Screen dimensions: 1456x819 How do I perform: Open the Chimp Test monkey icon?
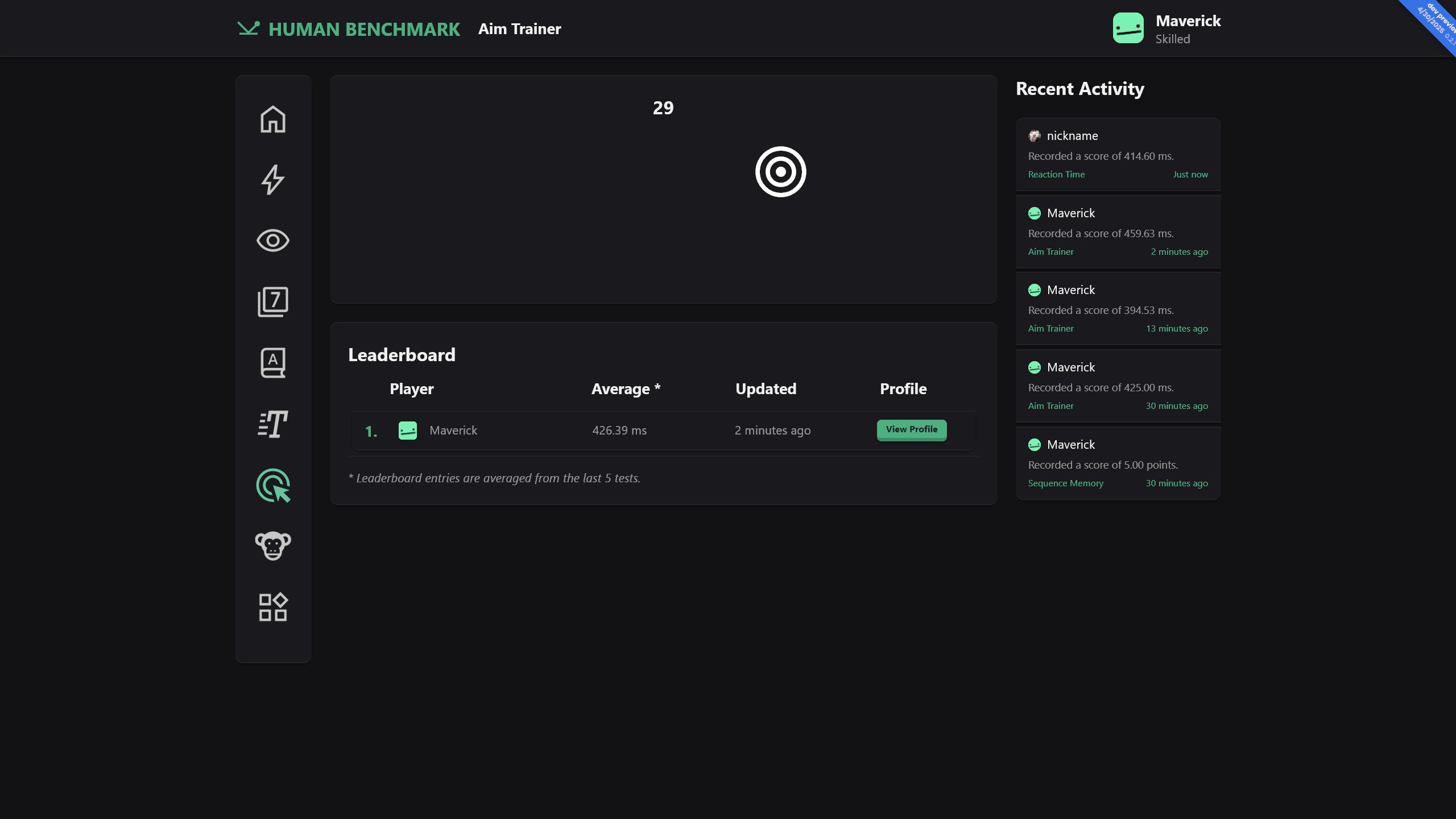pyautogui.click(x=273, y=546)
